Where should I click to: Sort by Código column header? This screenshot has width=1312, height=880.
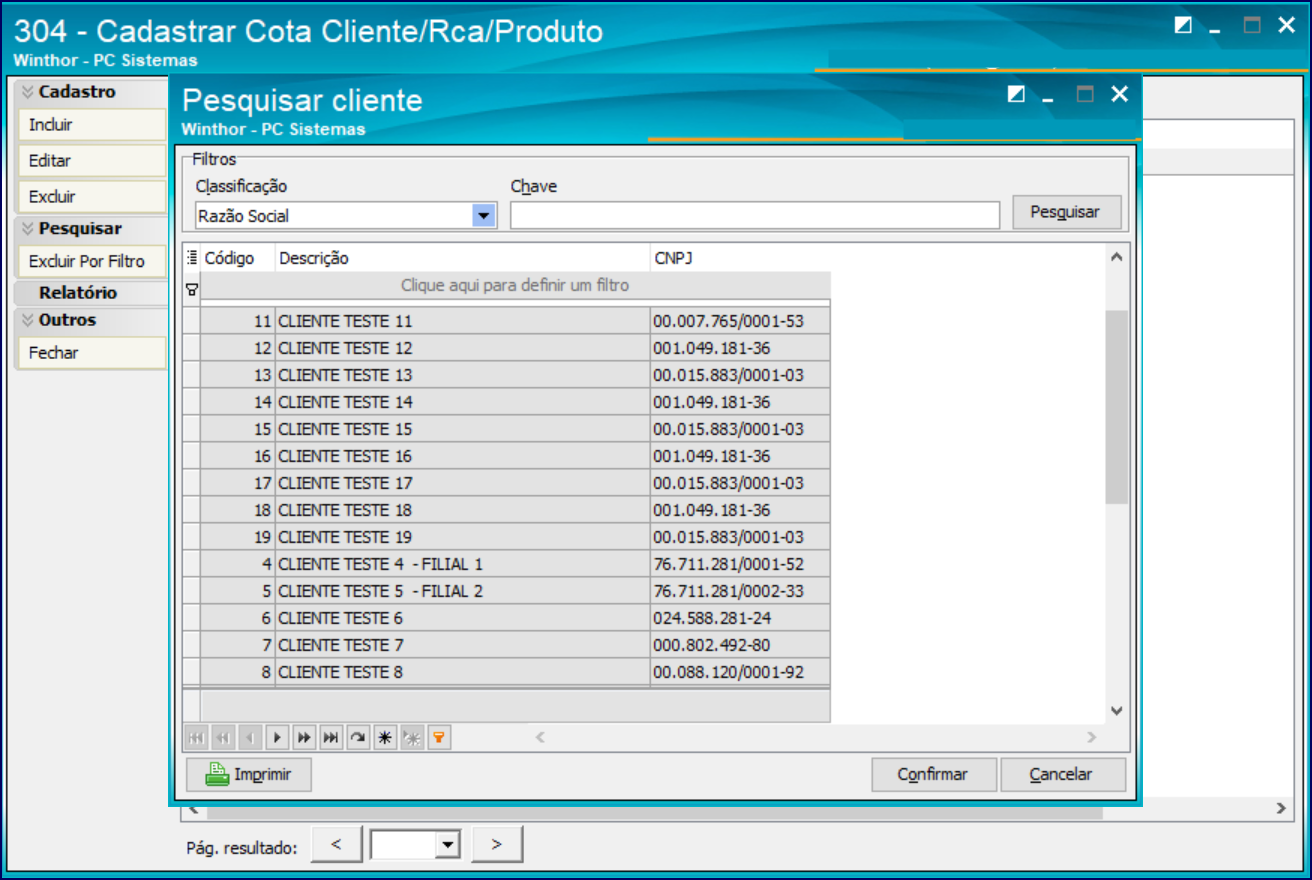tap(238, 258)
